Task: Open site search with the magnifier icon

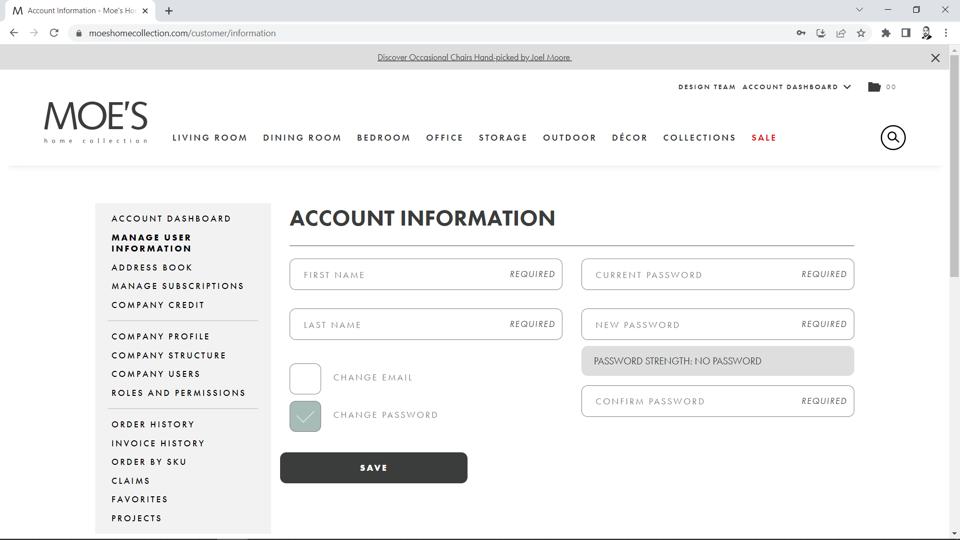Action: (893, 137)
